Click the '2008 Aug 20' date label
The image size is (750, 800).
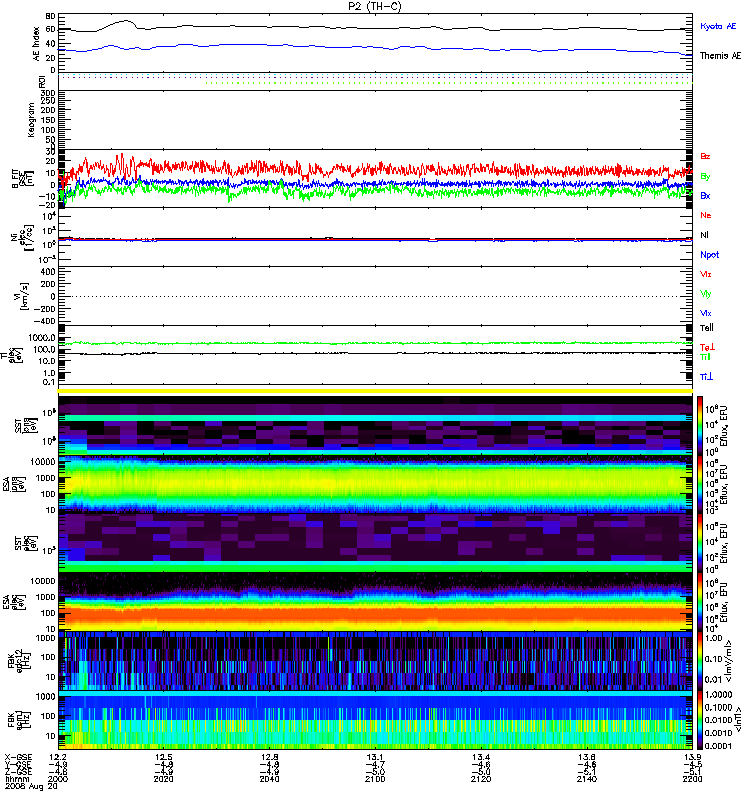tap(31, 787)
